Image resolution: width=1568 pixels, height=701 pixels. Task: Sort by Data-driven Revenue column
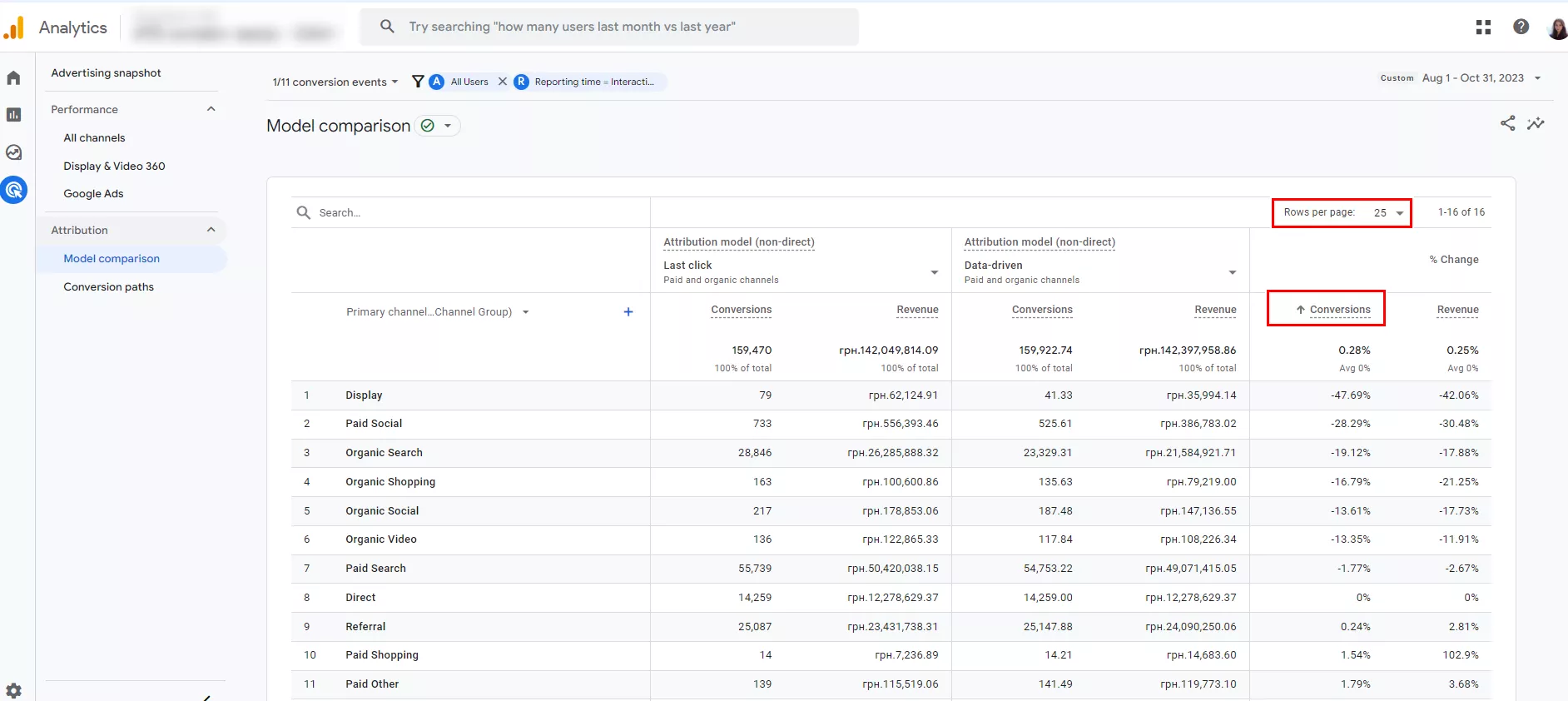1215,310
